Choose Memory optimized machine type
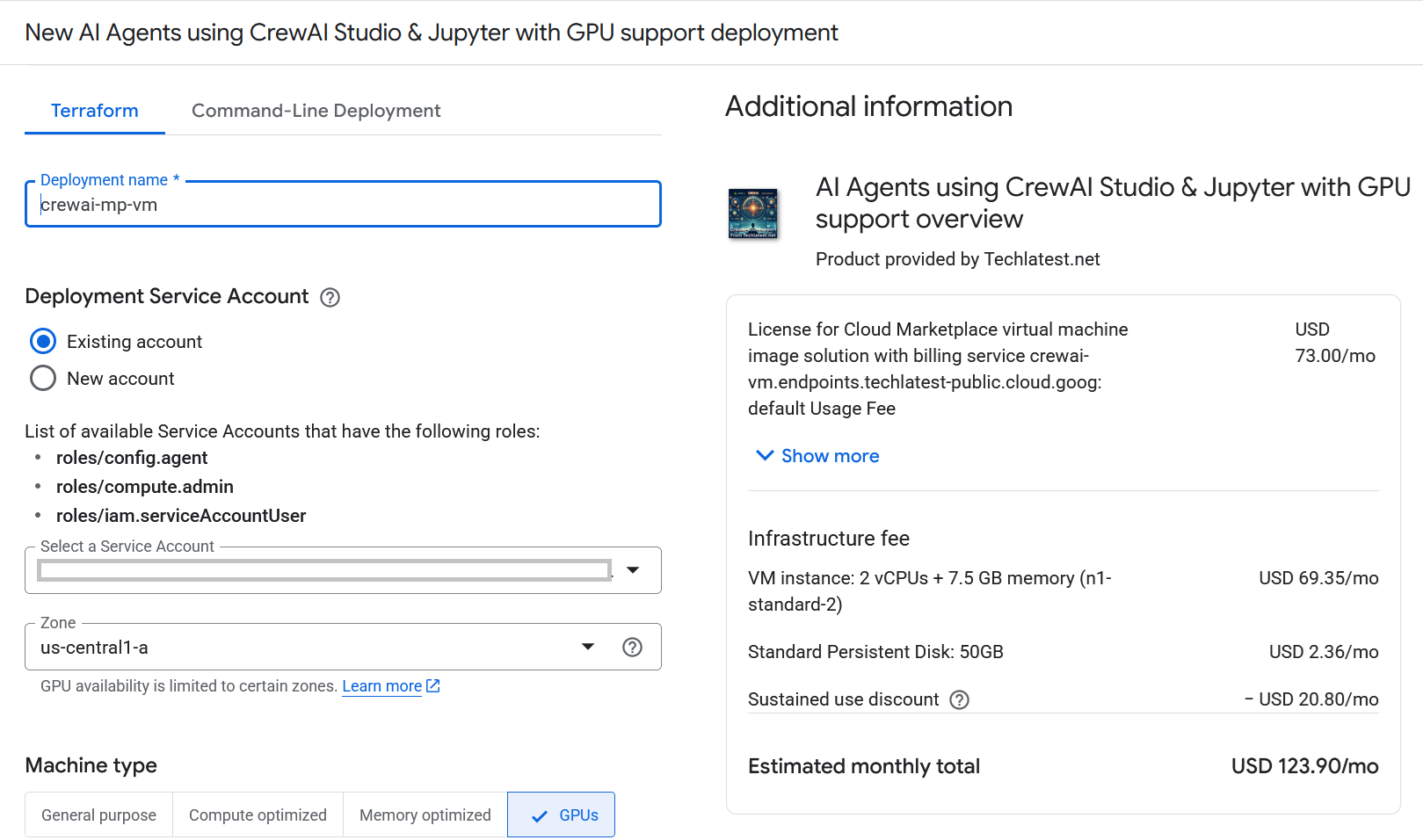1423x840 pixels. (x=425, y=815)
